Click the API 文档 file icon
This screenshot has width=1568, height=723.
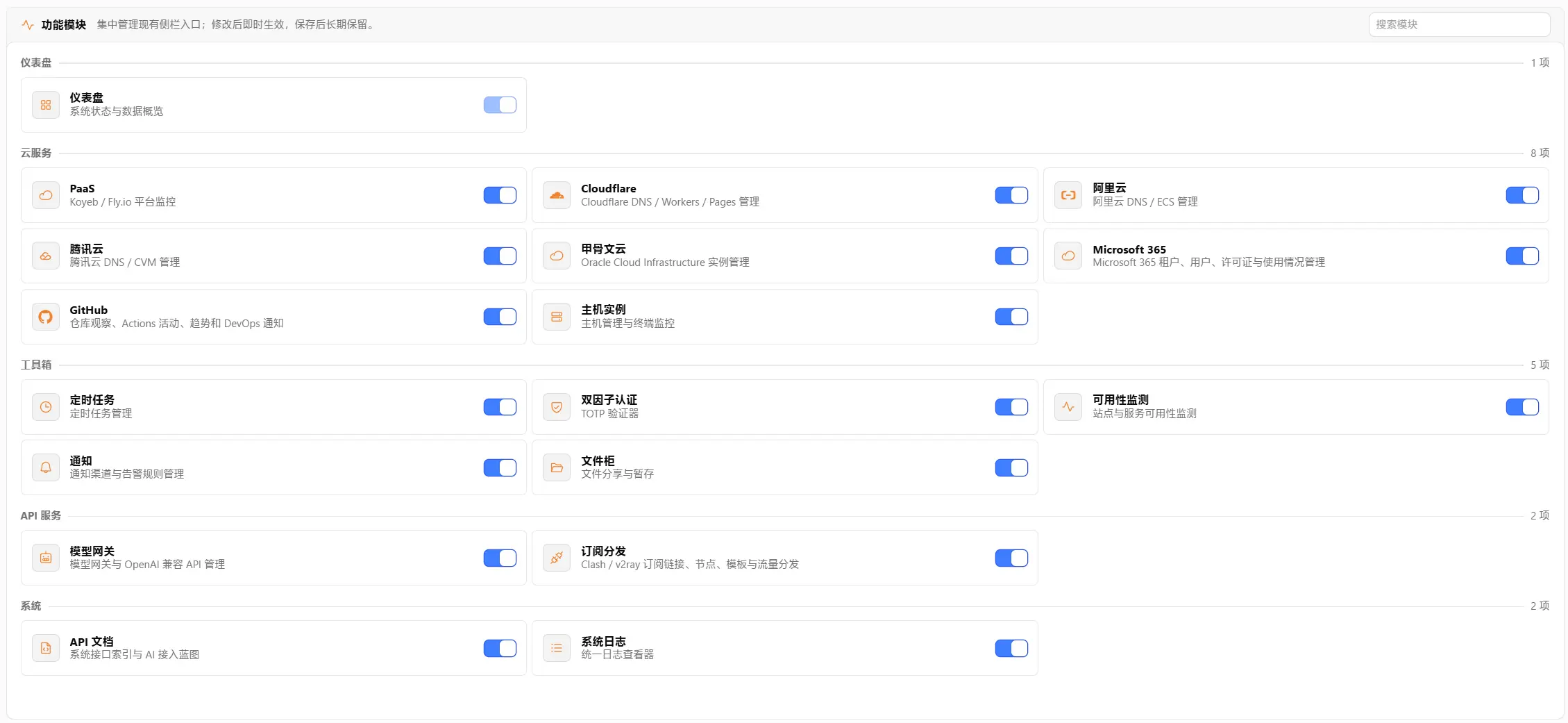click(x=46, y=648)
